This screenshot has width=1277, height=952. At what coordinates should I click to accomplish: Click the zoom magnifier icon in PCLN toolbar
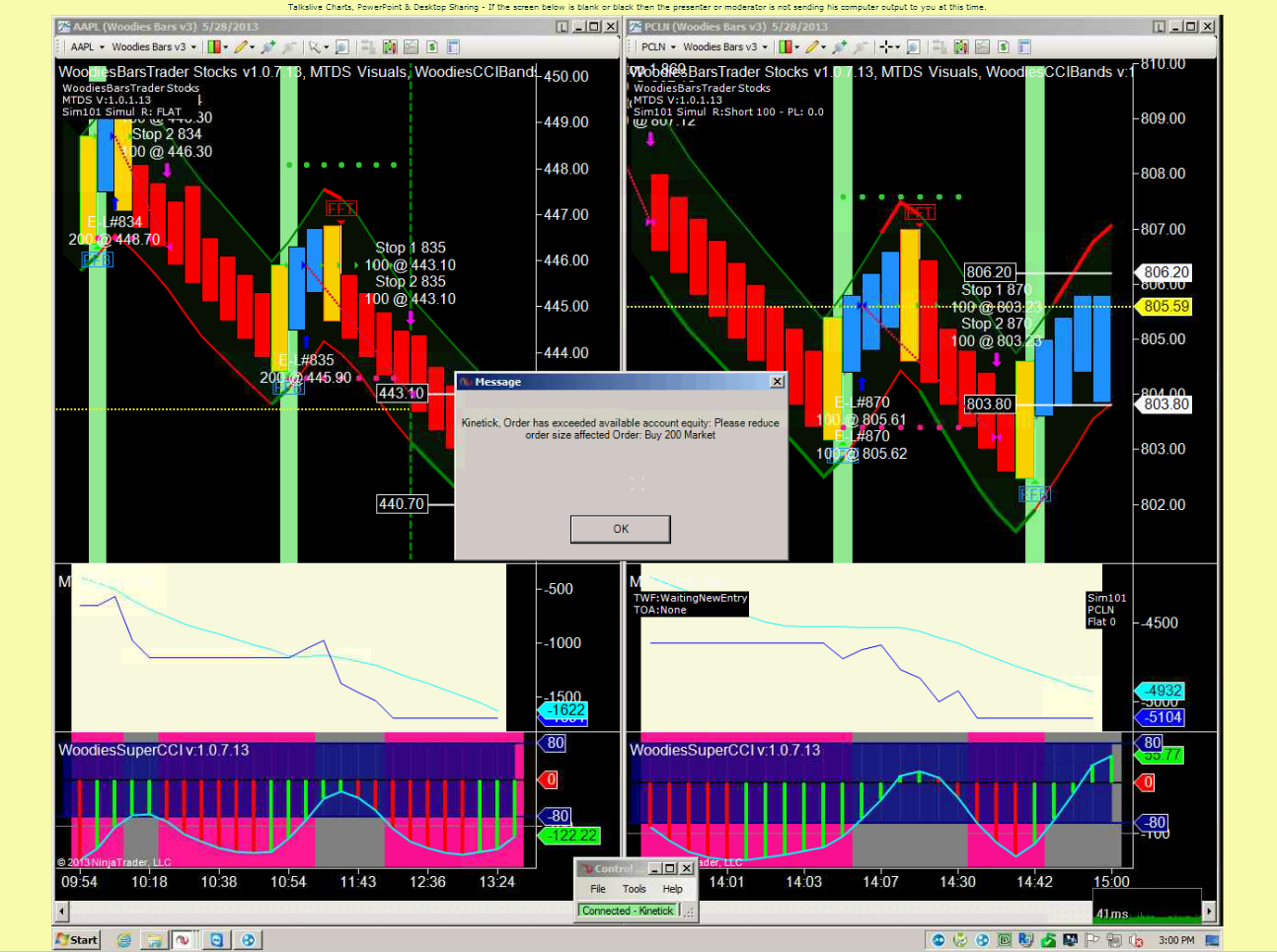click(x=913, y=46)
